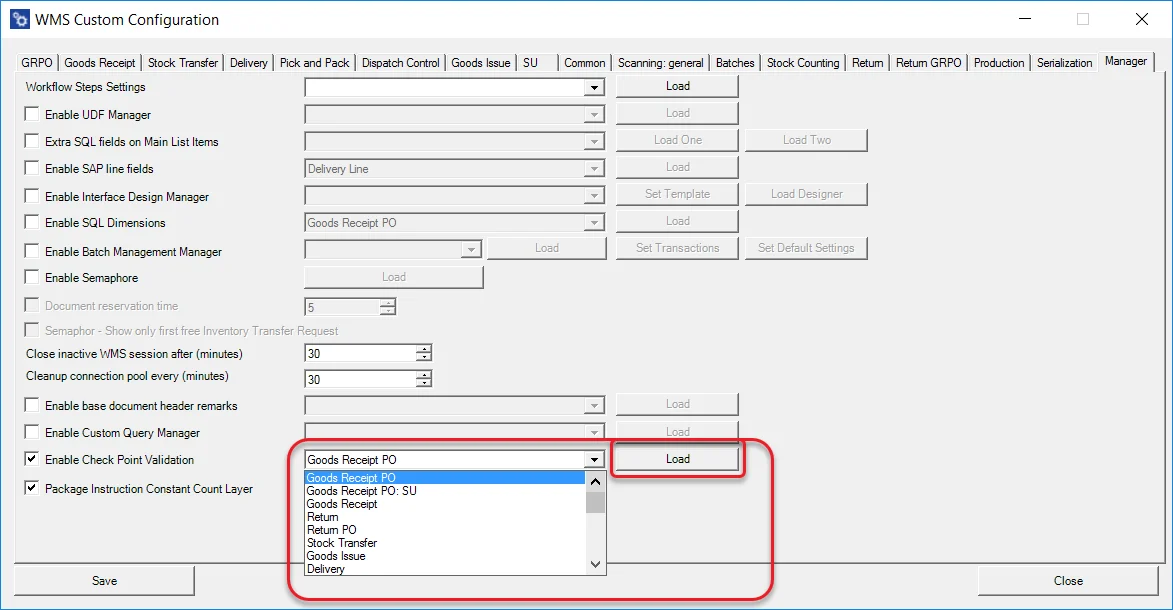Viewport: 1173px width, 610px height.
Task: Expand the Delivery Line dropdown
Action: (x=596, y=167)
